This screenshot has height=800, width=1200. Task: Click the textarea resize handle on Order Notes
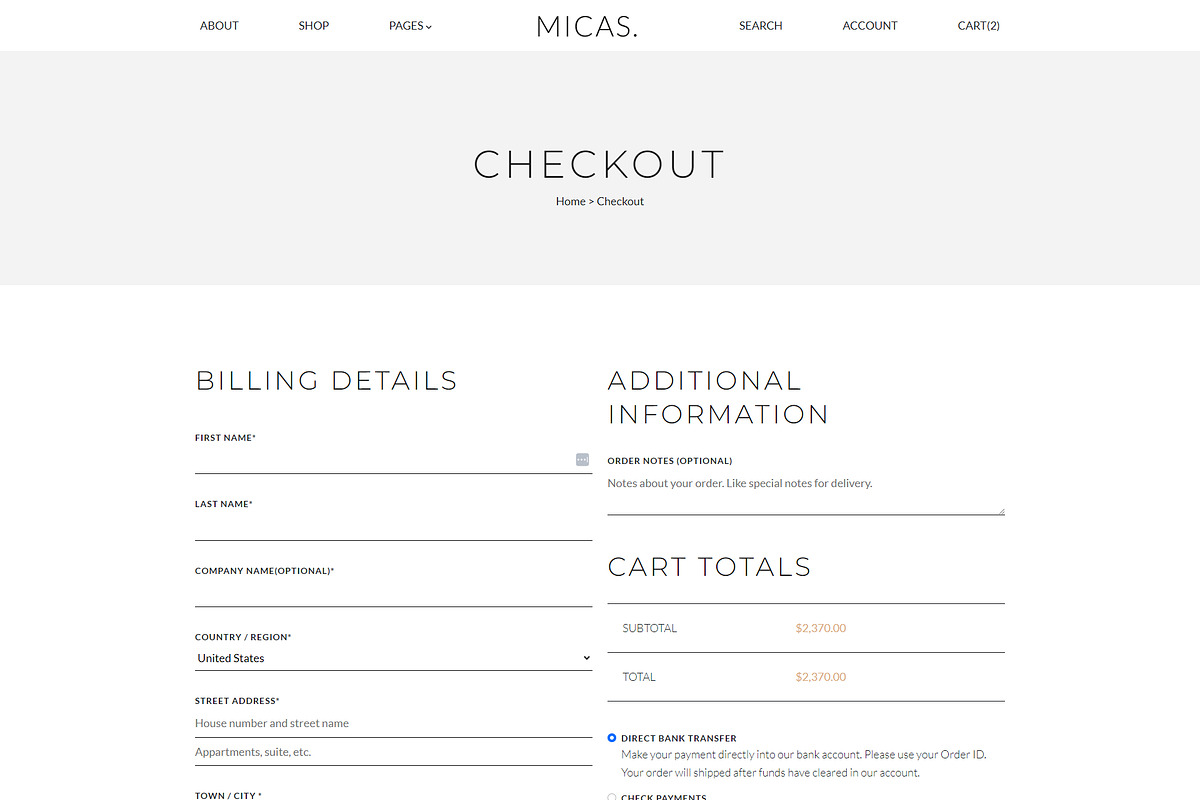(1000, 512)
